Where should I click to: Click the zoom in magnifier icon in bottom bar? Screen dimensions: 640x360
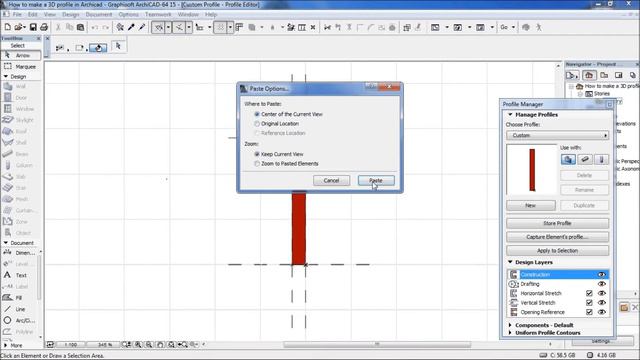click(138, 344)
